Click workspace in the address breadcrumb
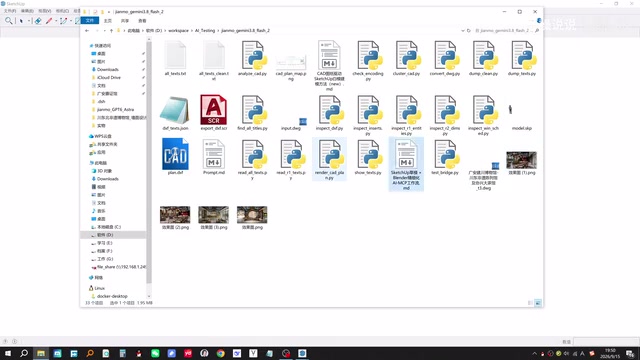Viewport: 640px width, 360px height. 178,31
